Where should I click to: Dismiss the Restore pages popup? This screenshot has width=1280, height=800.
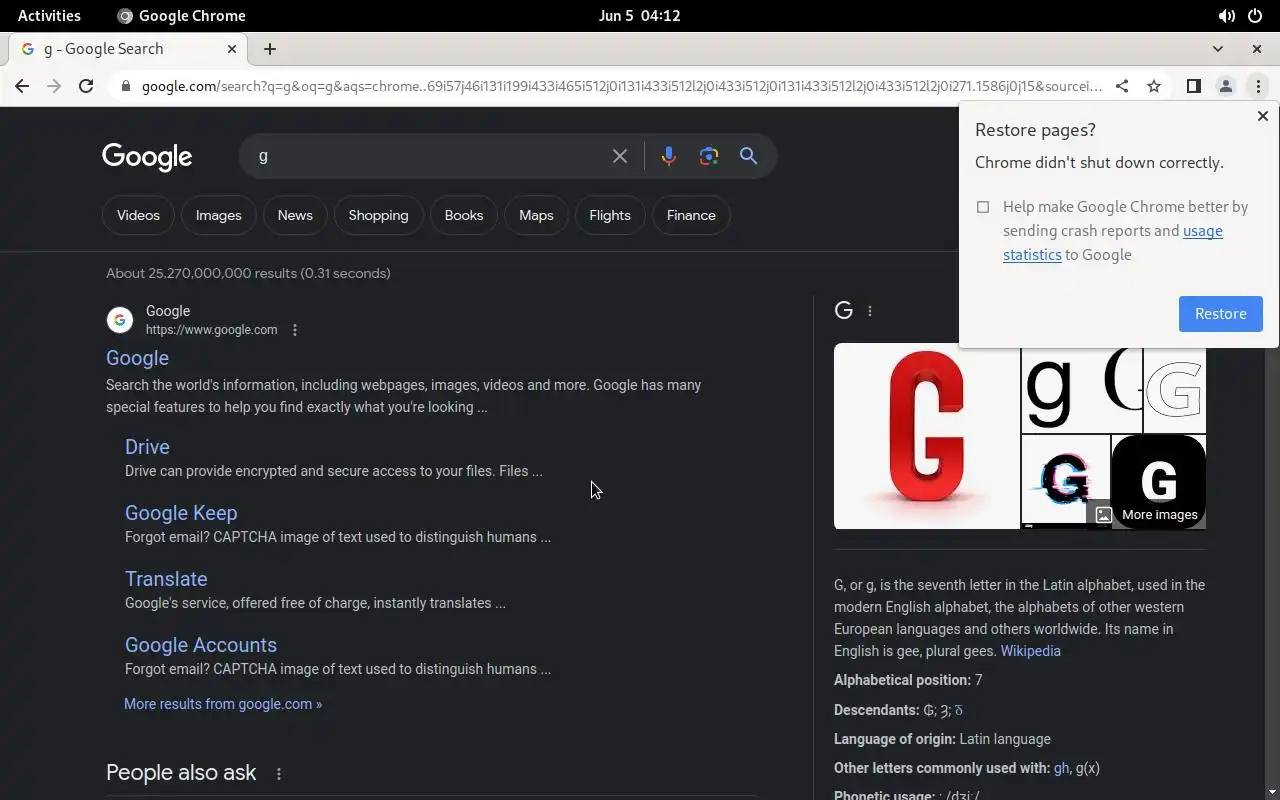tap(1262, 116)
